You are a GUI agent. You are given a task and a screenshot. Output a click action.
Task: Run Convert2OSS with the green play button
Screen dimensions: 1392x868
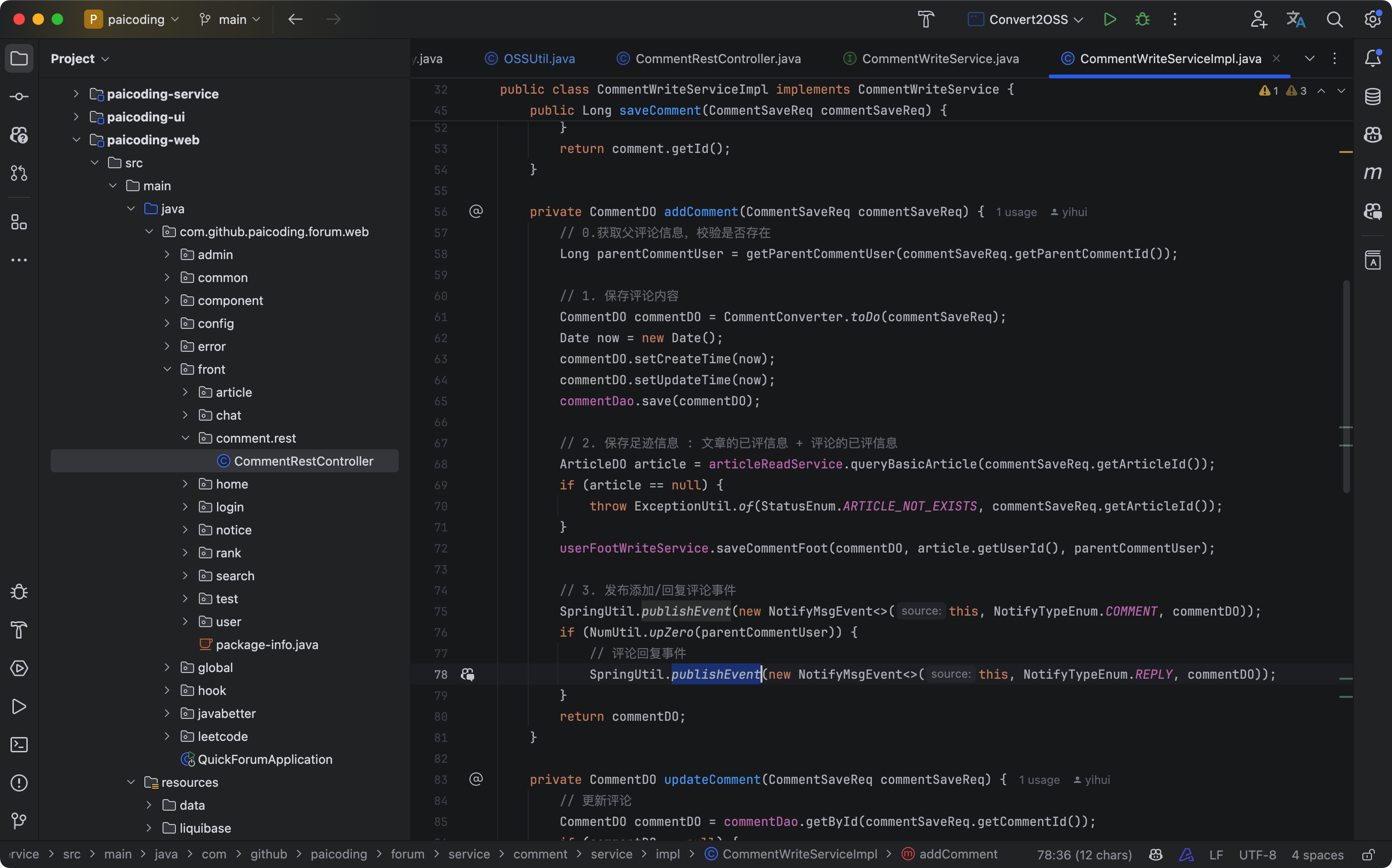pos(1109,20)
